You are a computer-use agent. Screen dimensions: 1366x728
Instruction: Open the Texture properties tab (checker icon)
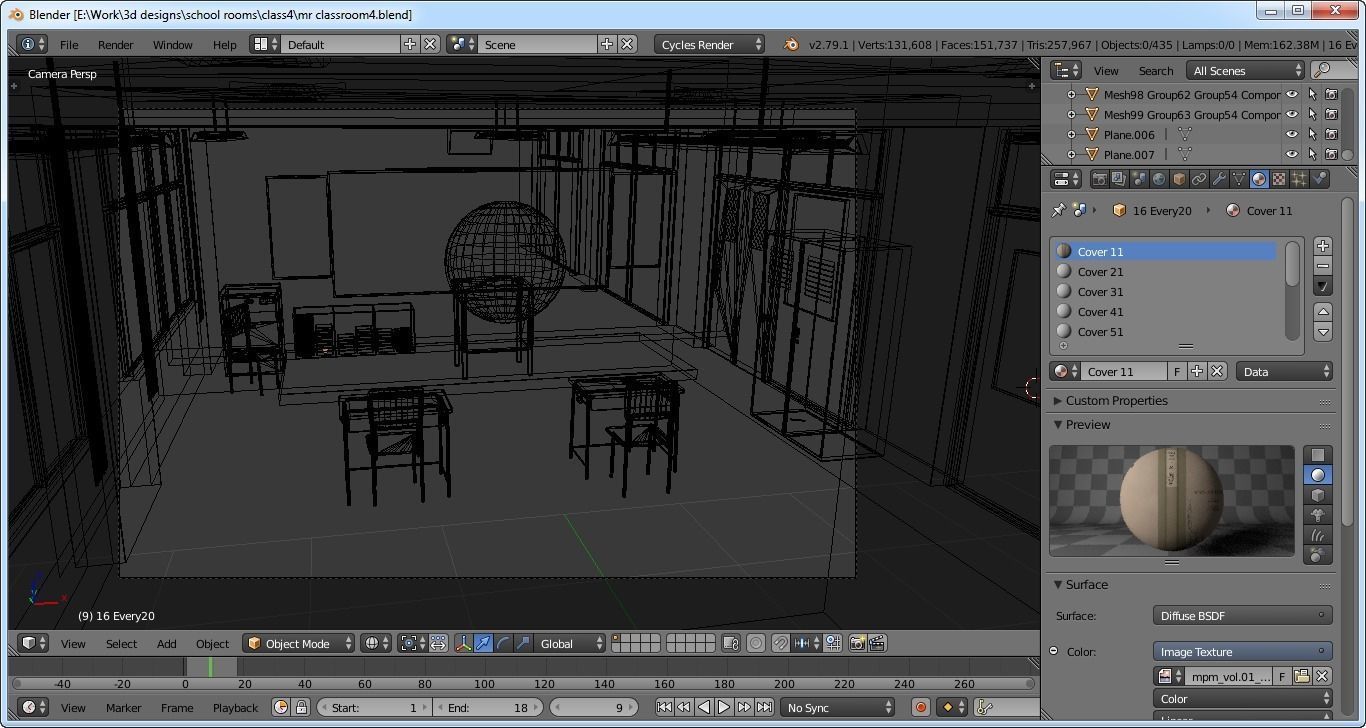point(1279,179)
